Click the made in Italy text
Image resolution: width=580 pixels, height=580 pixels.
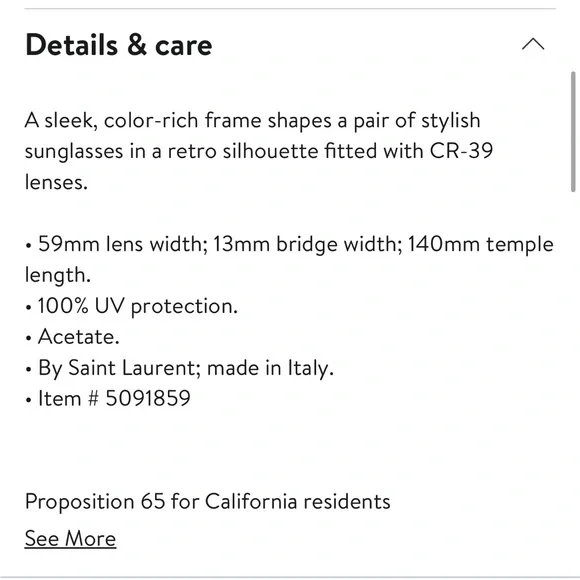(x=270, y=368)
